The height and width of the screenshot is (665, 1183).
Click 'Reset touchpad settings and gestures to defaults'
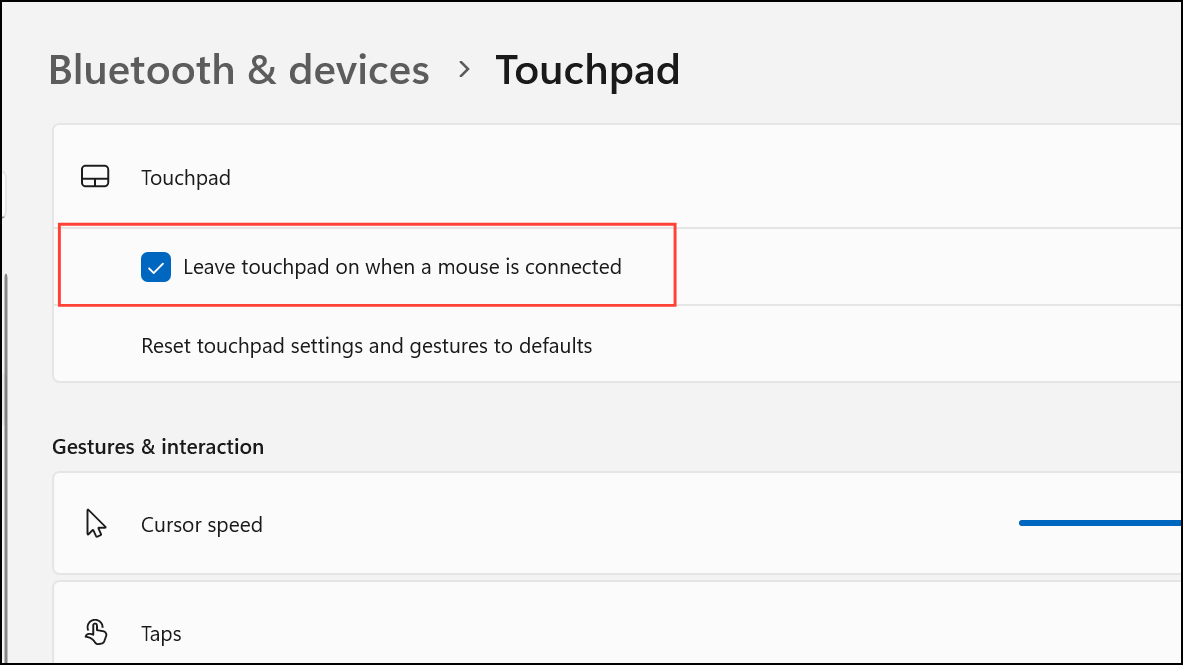tap(367, 345)
